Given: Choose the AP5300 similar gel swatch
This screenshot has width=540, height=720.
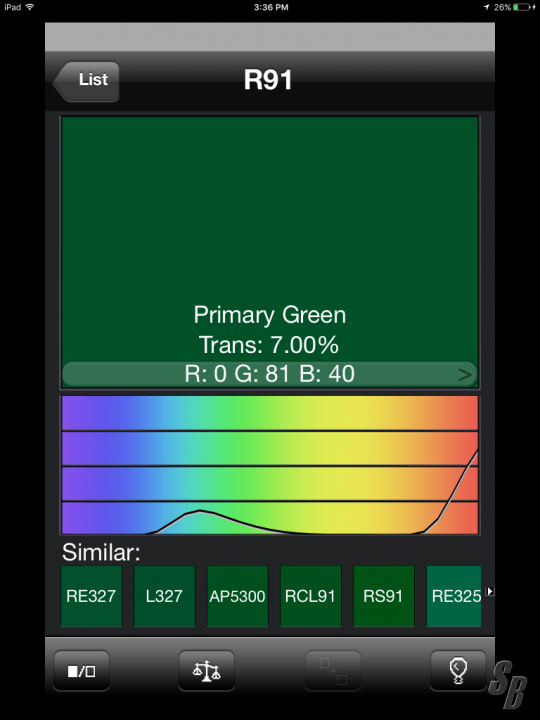Looking at the screenshot, I should click(x=237, y=596).
